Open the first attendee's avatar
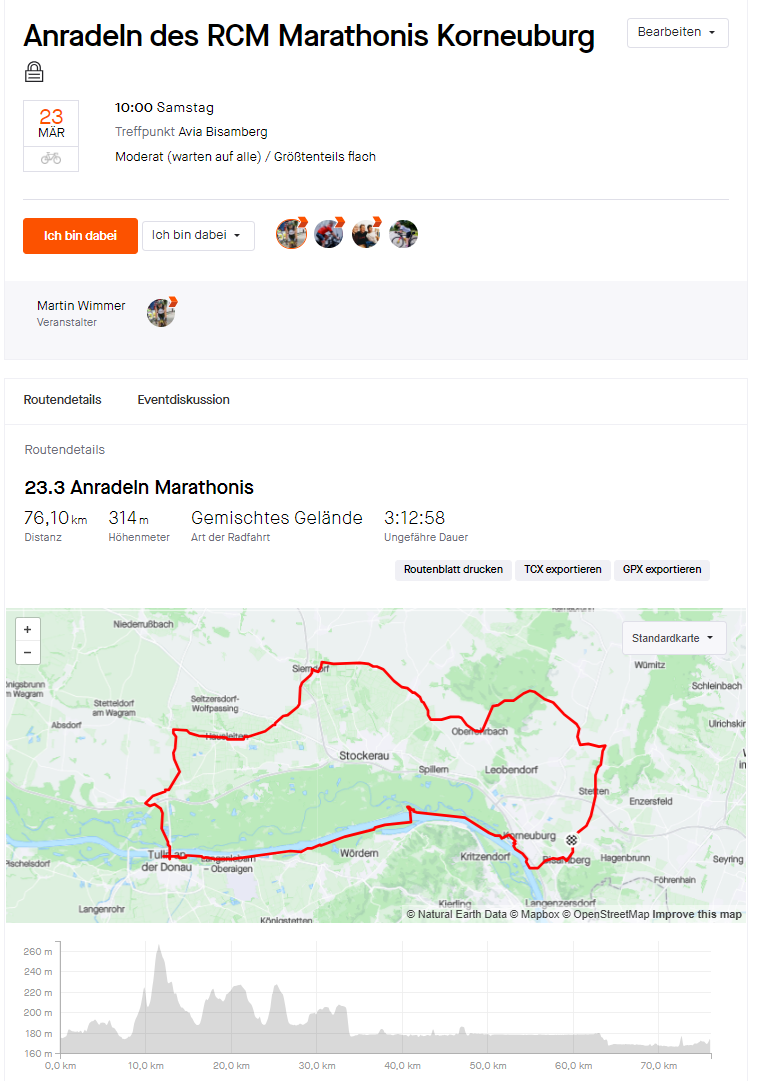757x1081 pixels. tap(292, 234)
